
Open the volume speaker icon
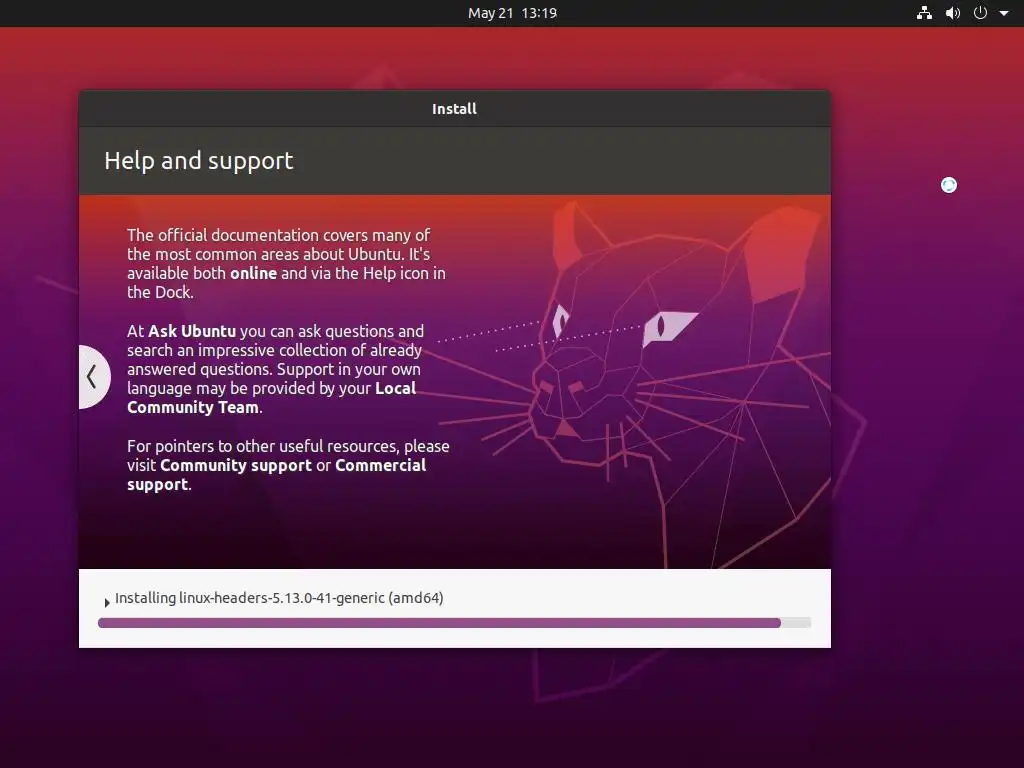[x=953, y=13]
